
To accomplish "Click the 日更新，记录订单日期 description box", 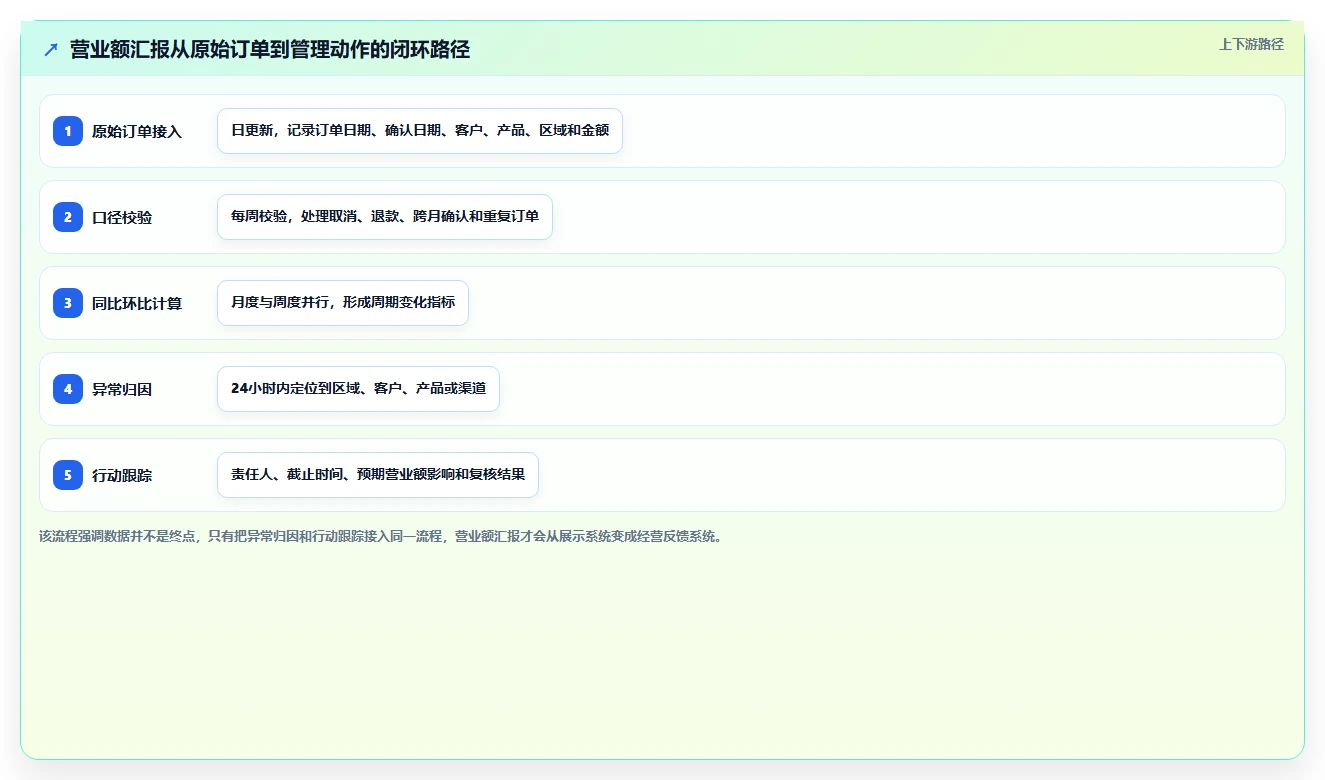I will click(x=420, y=131).
